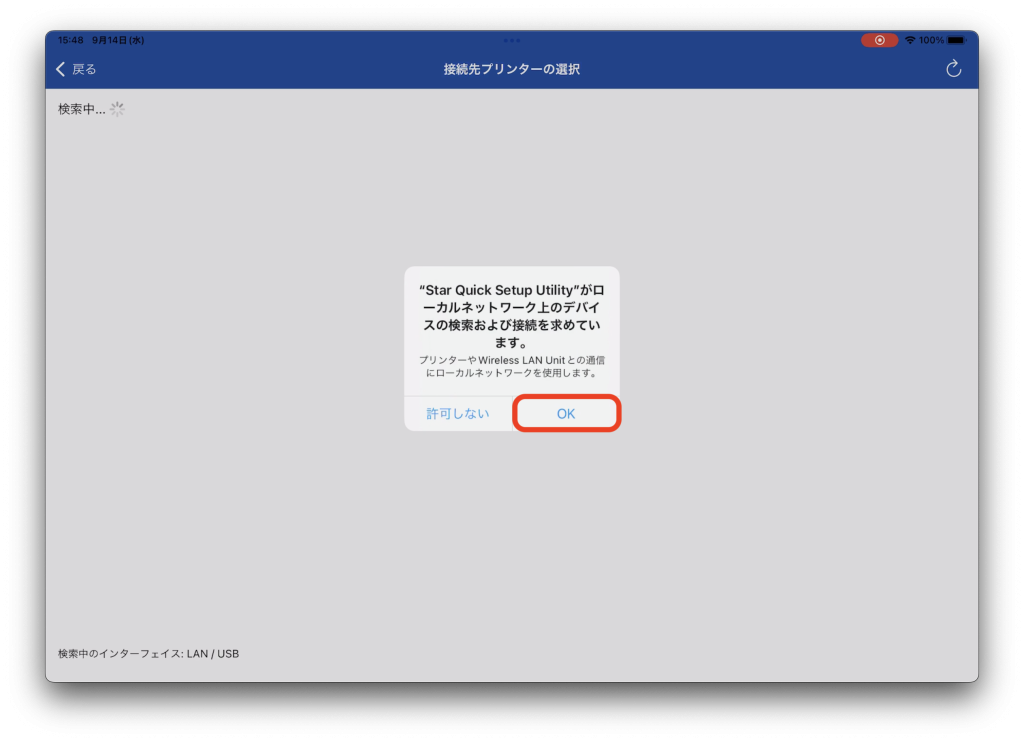This screenshot has height=742, width=1024.
Task: Tap the multitasking three-dot control
Action: pyautogui.click(x=512, y=40)
